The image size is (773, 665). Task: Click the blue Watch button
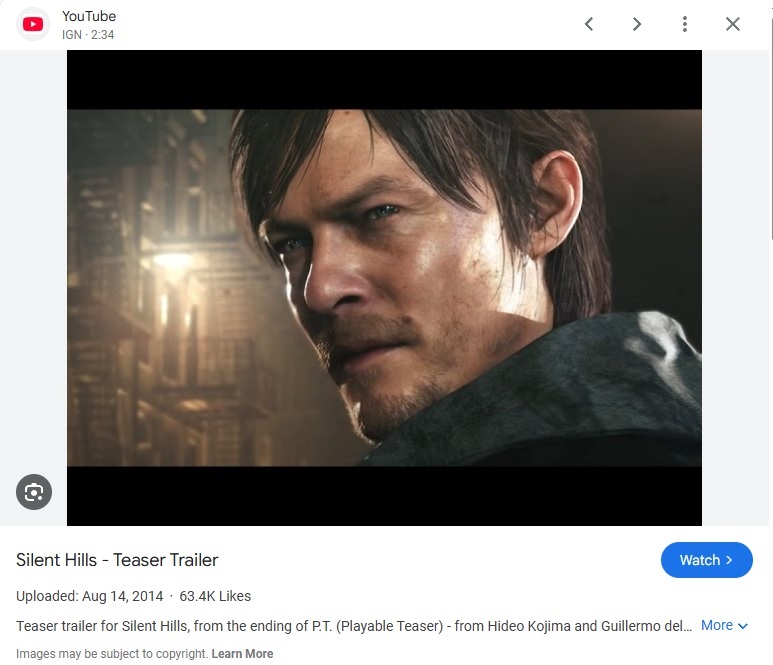pos(706,560)
